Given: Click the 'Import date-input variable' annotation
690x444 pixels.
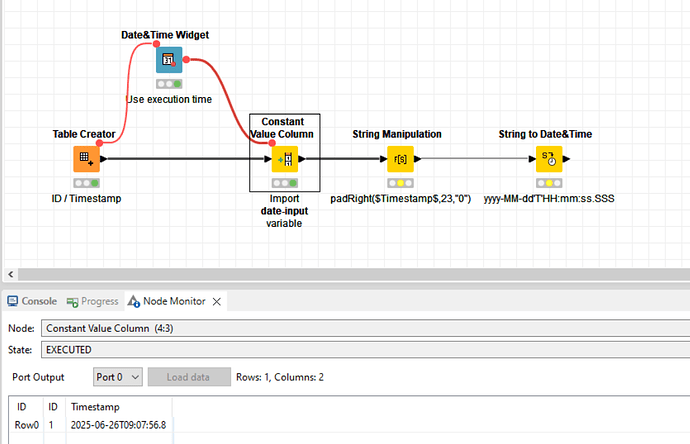Looking at the screenshot, I should 284,211.
